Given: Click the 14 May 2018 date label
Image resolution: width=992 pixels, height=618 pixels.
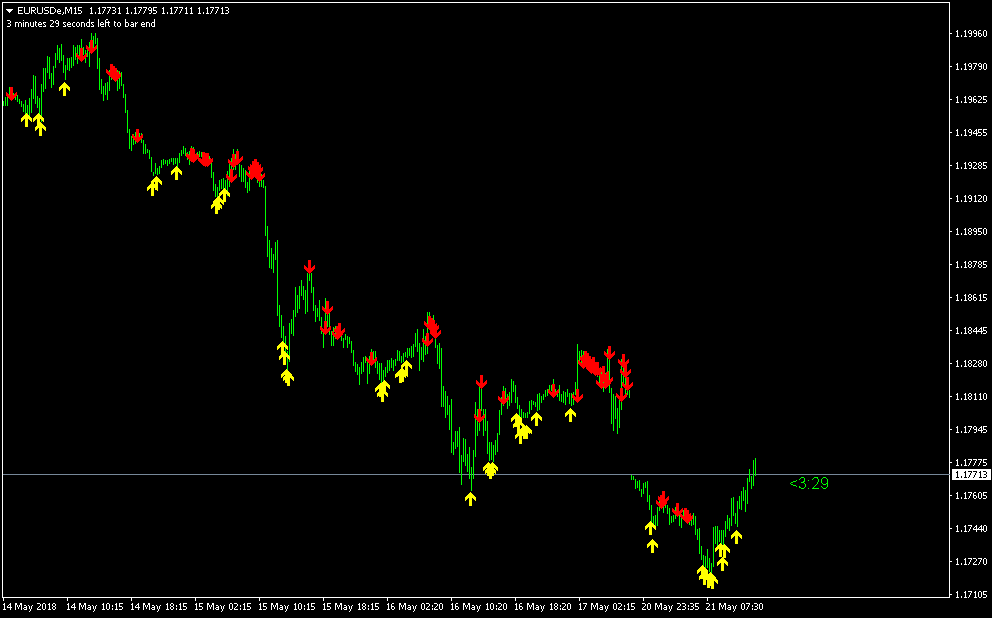Looking at the screenshot, I should tap(28, 606).
